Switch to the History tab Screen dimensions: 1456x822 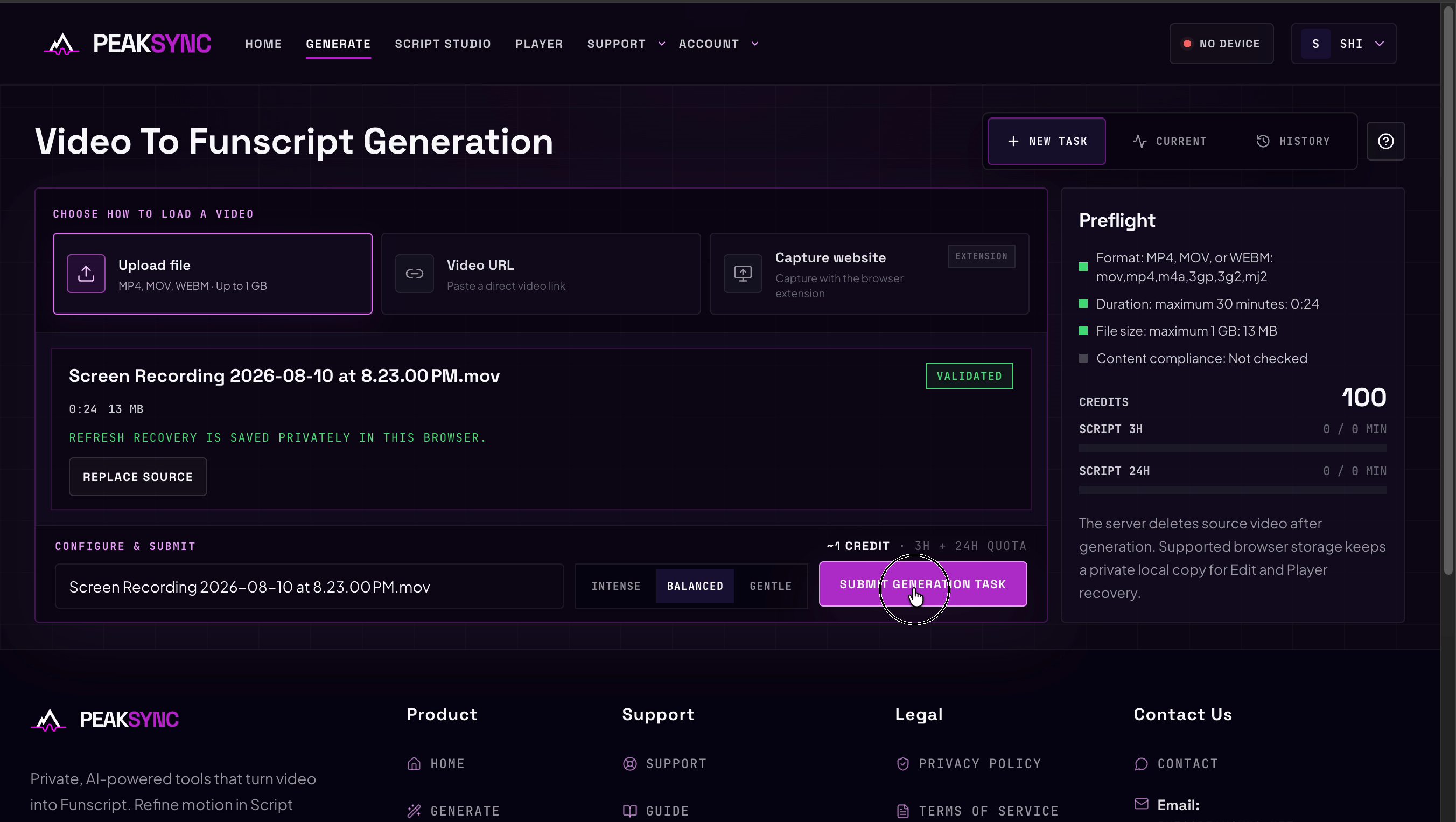(1293, 141)
